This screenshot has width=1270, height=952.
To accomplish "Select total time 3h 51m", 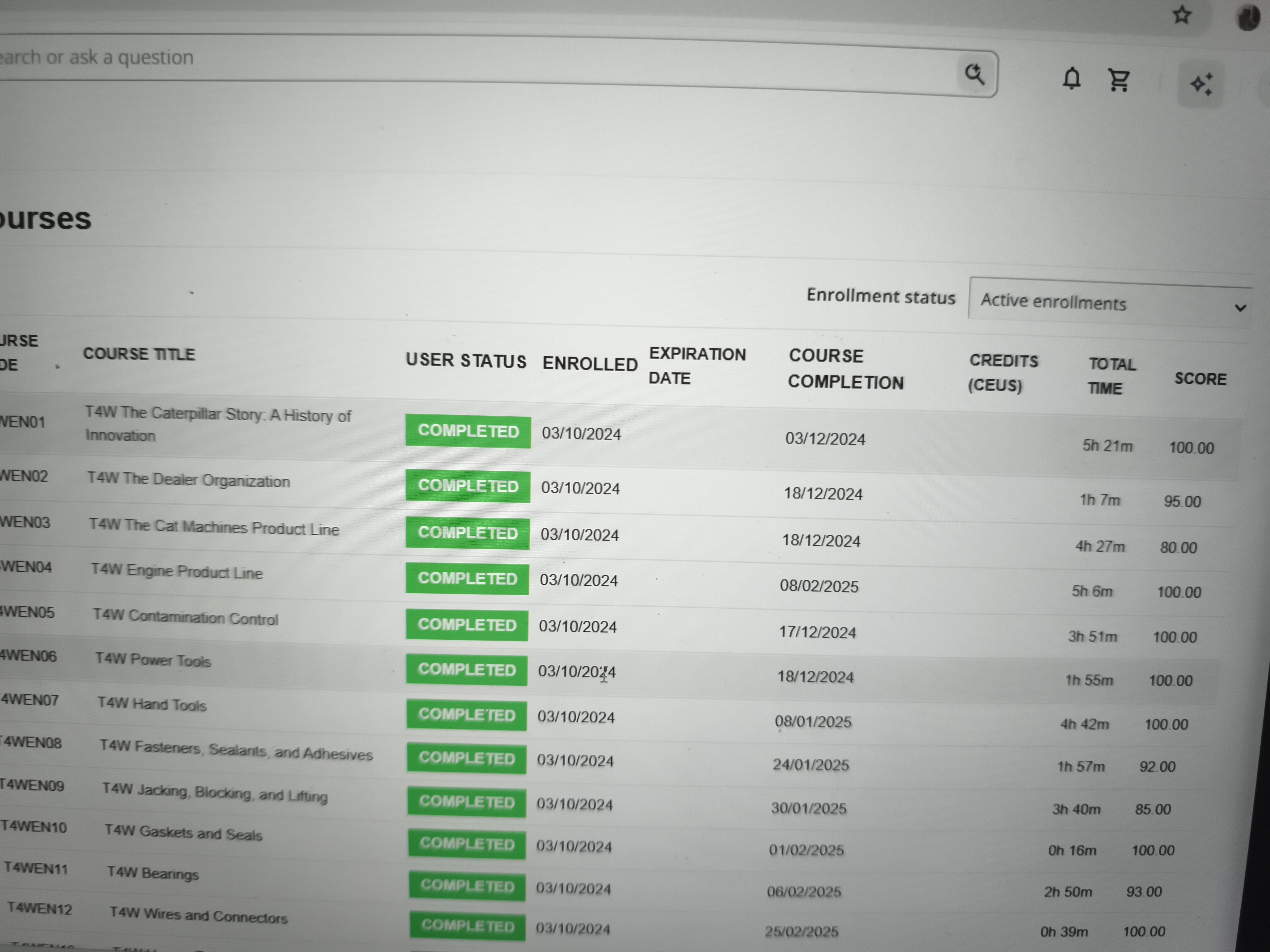I will 1093,637.
